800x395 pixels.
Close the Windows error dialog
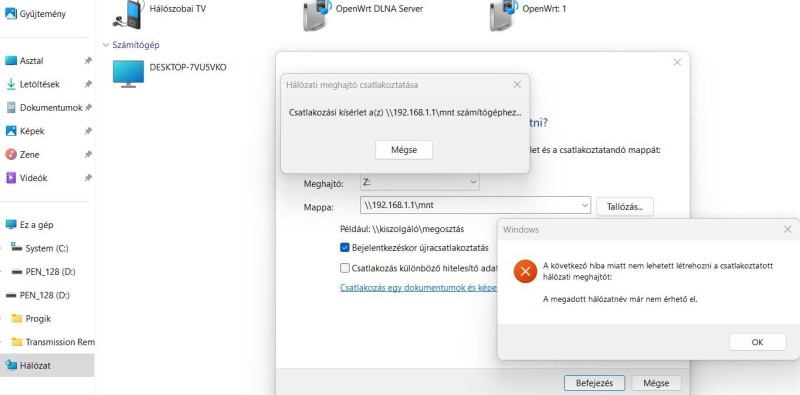[787, 230]
